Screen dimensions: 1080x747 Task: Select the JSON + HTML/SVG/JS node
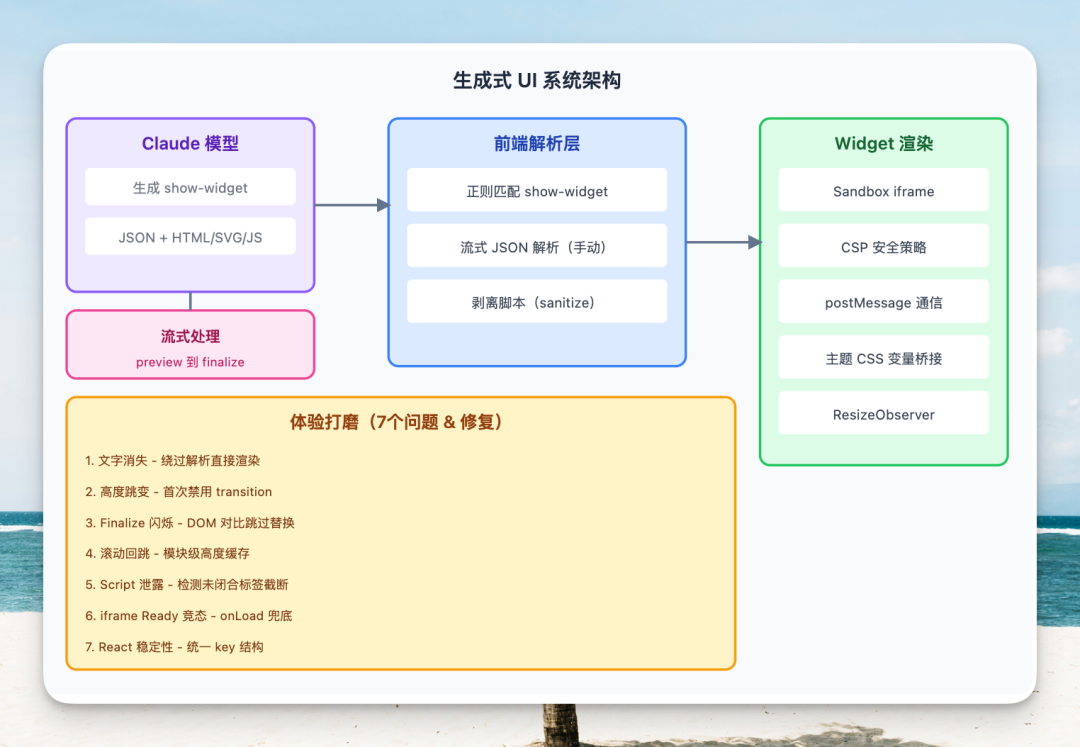190,237
